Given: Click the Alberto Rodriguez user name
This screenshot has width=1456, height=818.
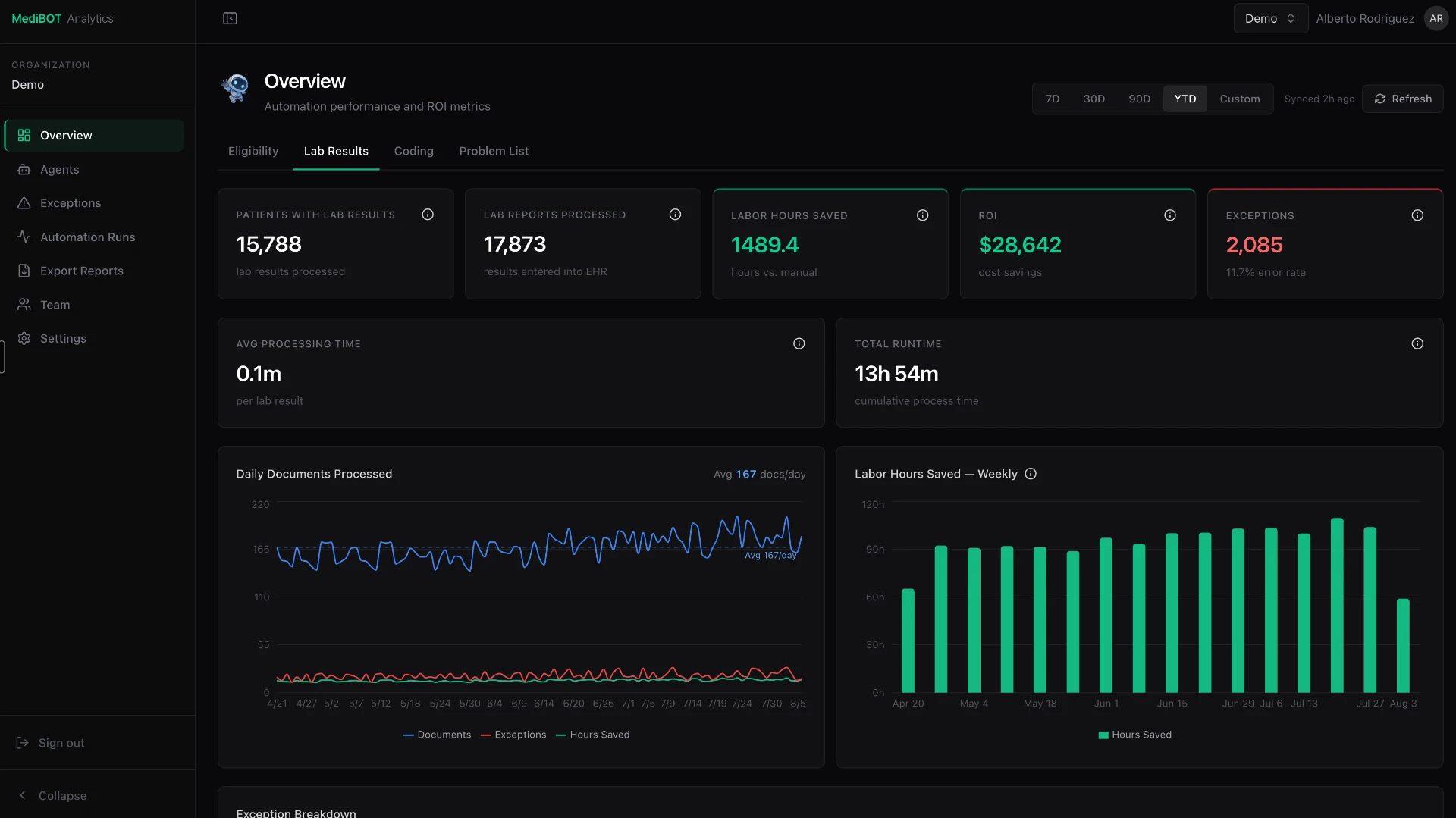Looking at the screenshot, I should 1365,18.
